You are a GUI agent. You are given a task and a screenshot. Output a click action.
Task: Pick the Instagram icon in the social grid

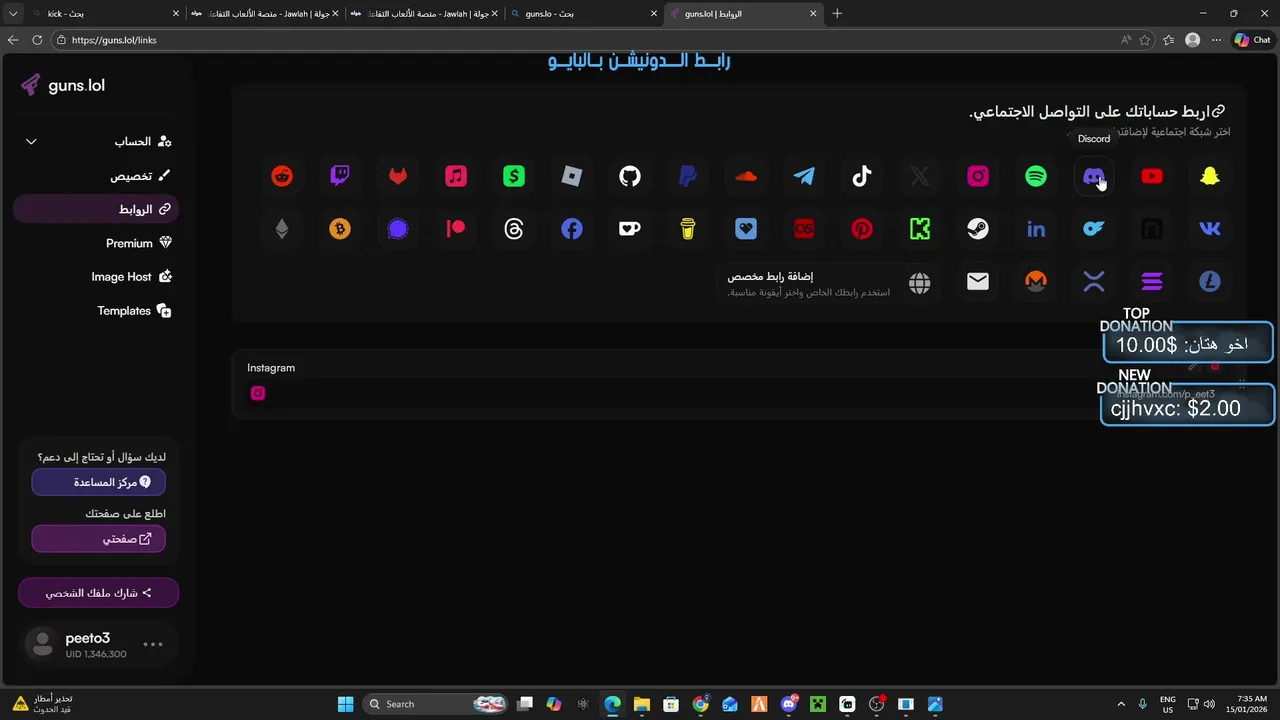[978, 177]
